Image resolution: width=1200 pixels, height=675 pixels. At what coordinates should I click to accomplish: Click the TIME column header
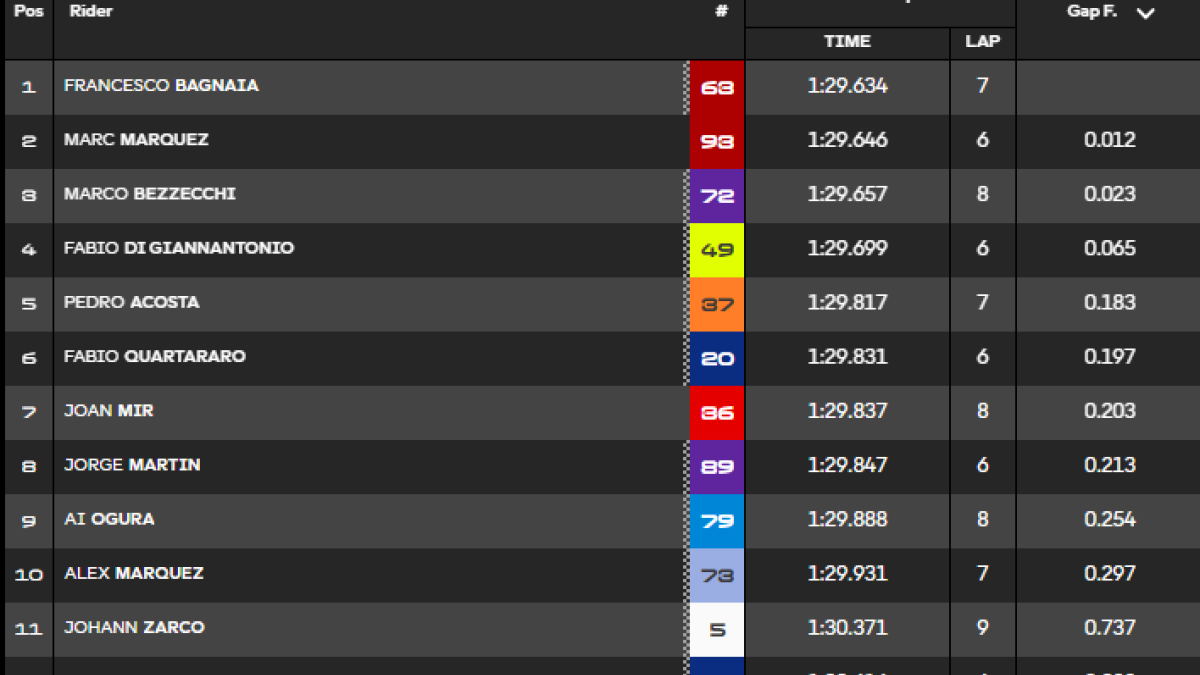(847, 41)
